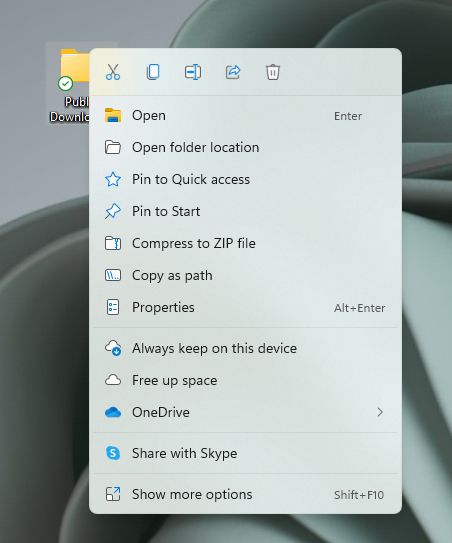This screenshot has width=452, height=543.
Task: Select Pin to Start
Action: pyautogui.click(x=245, y=211)
